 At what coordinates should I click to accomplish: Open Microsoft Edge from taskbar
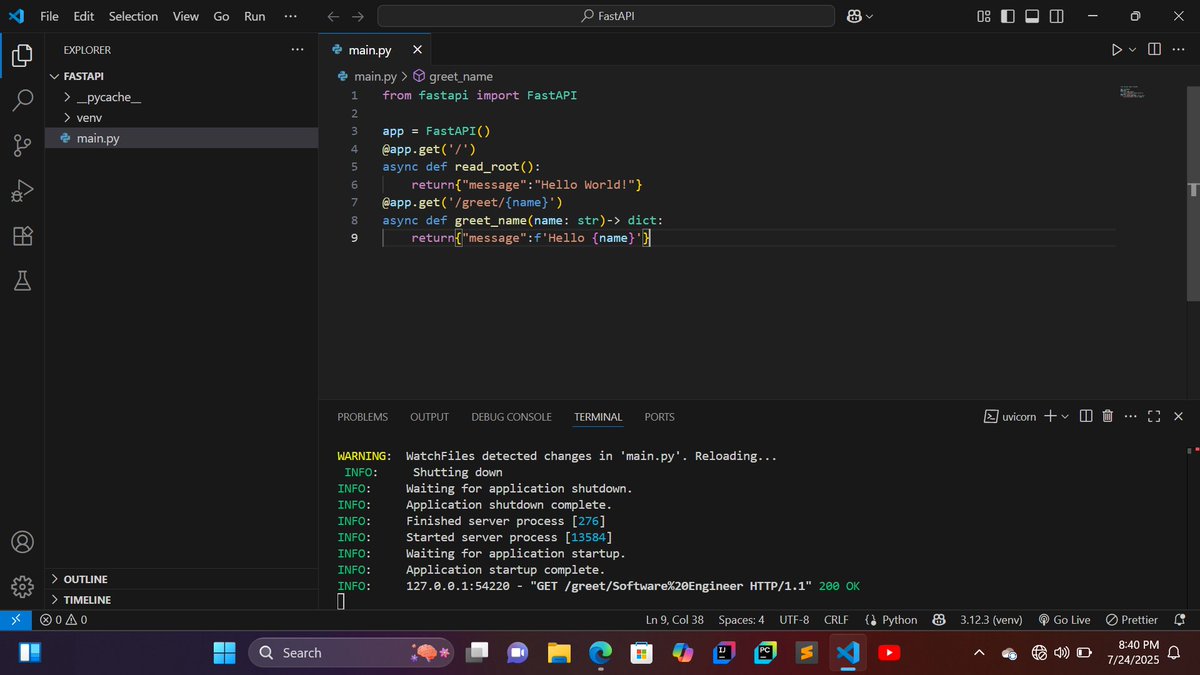click(599, 652)
